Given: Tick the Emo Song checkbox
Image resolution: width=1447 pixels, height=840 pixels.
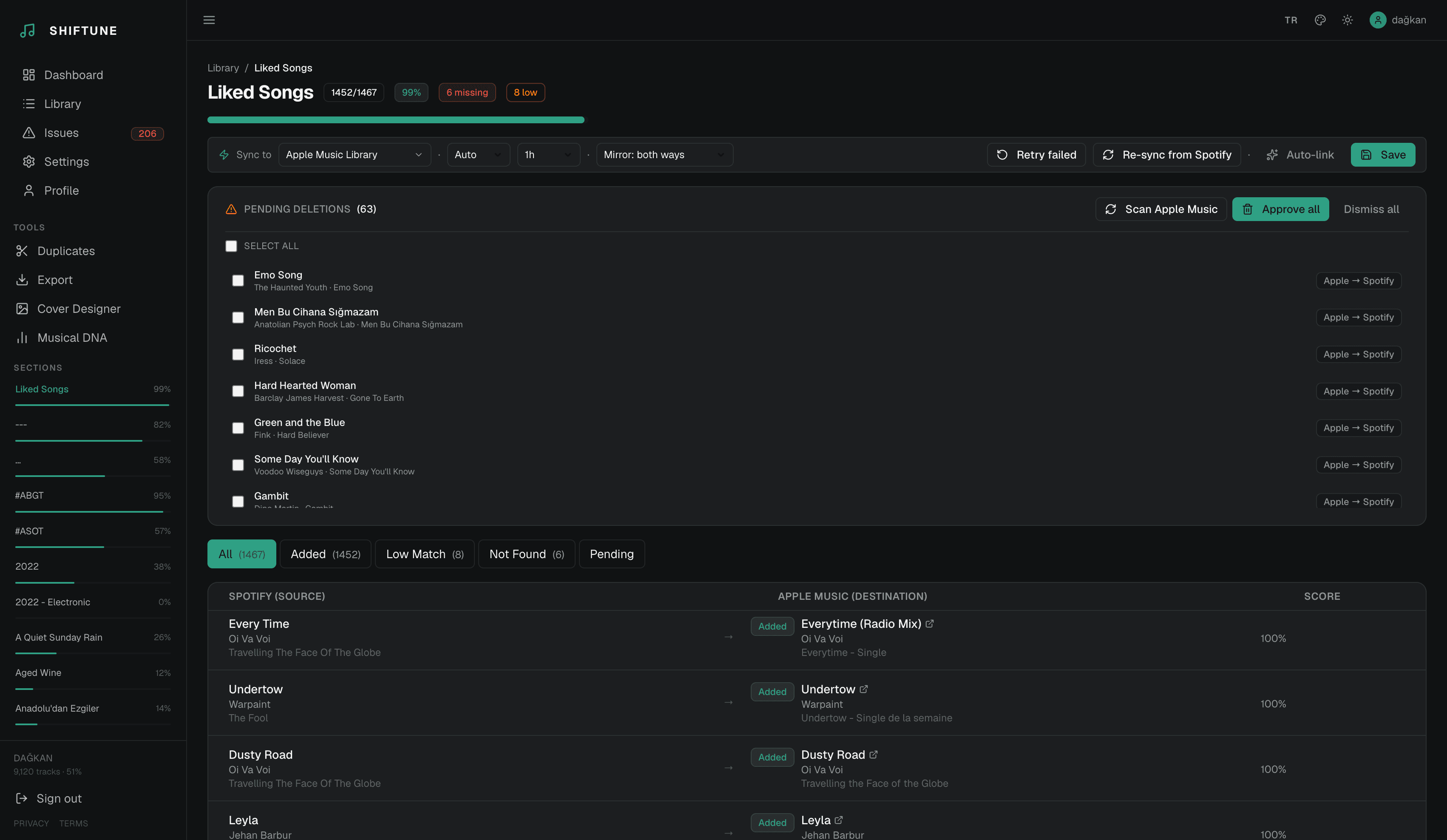Looking at the screenshot, I should [238, 281].
